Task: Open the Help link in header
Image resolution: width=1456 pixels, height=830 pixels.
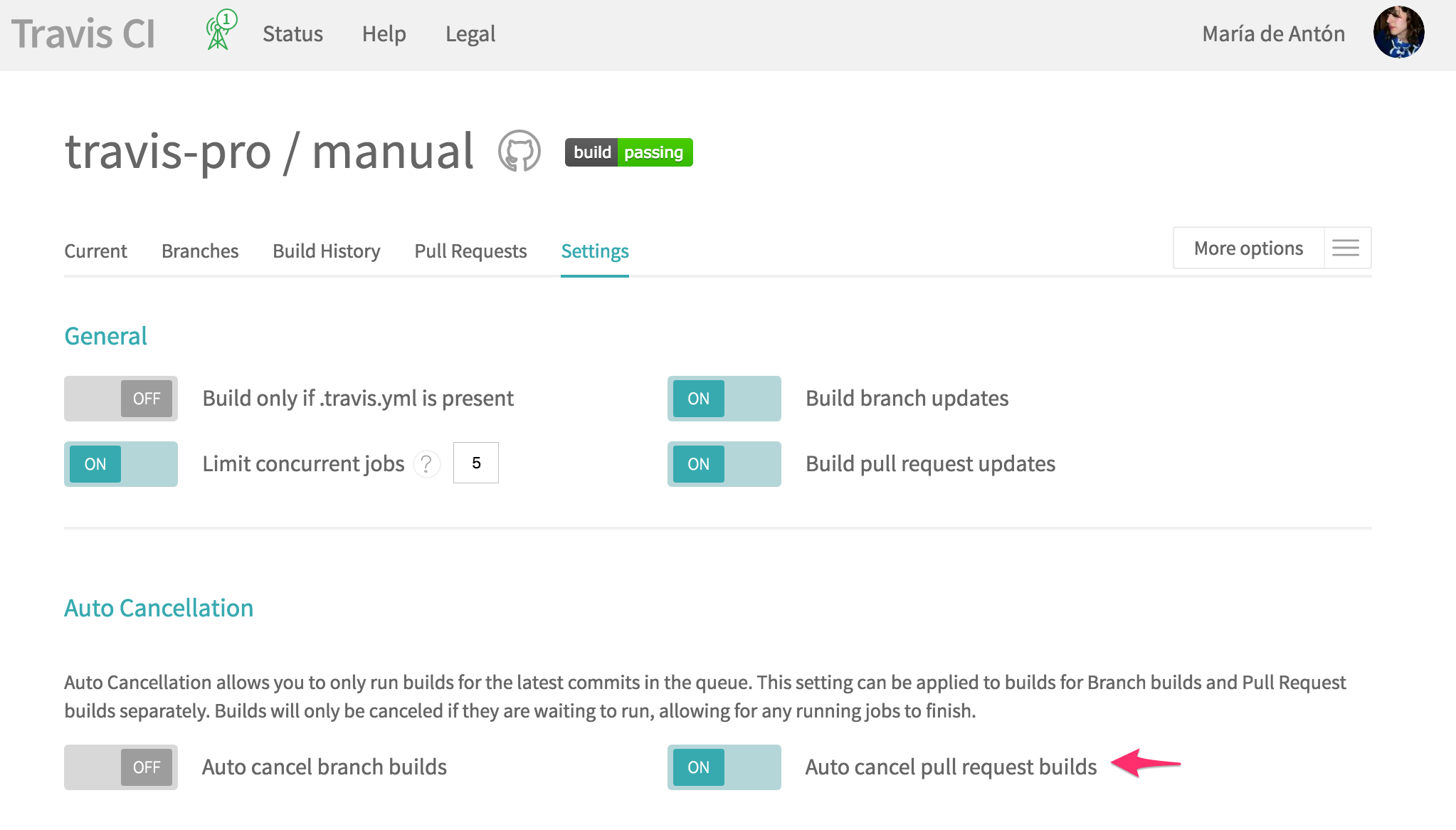Action: click(x=384, y=34)
